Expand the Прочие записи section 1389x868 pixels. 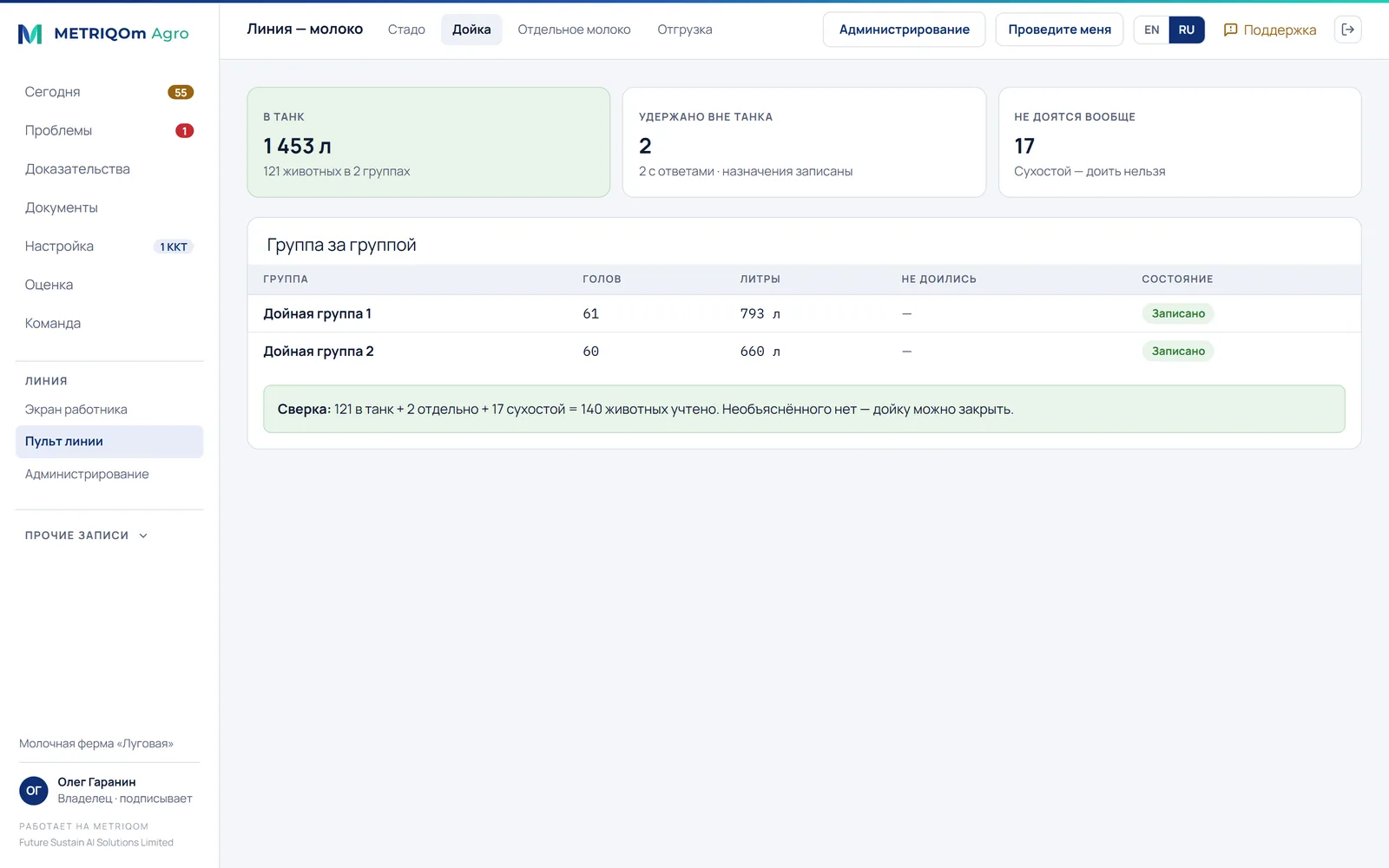pyautogui.click(x=87, y=536)
